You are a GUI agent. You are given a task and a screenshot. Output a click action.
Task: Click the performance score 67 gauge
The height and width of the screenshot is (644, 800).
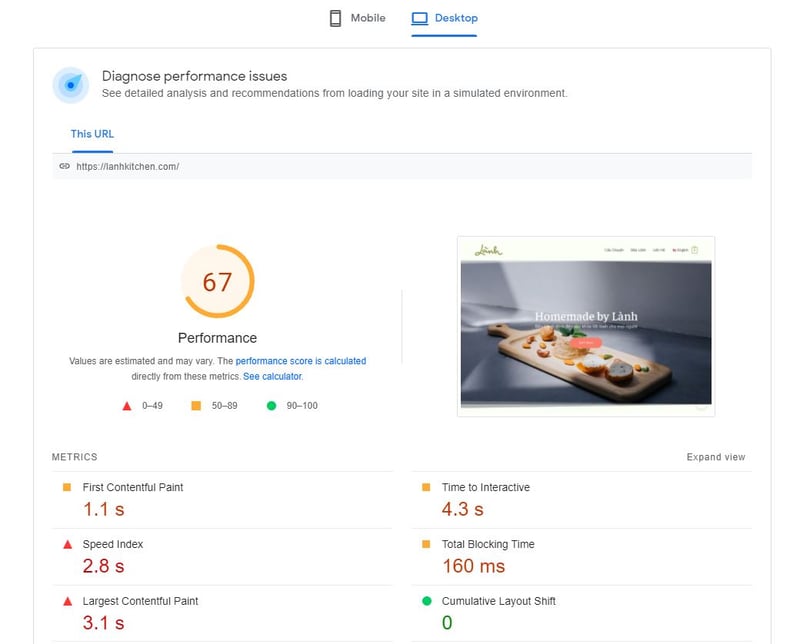pos(217,282)
